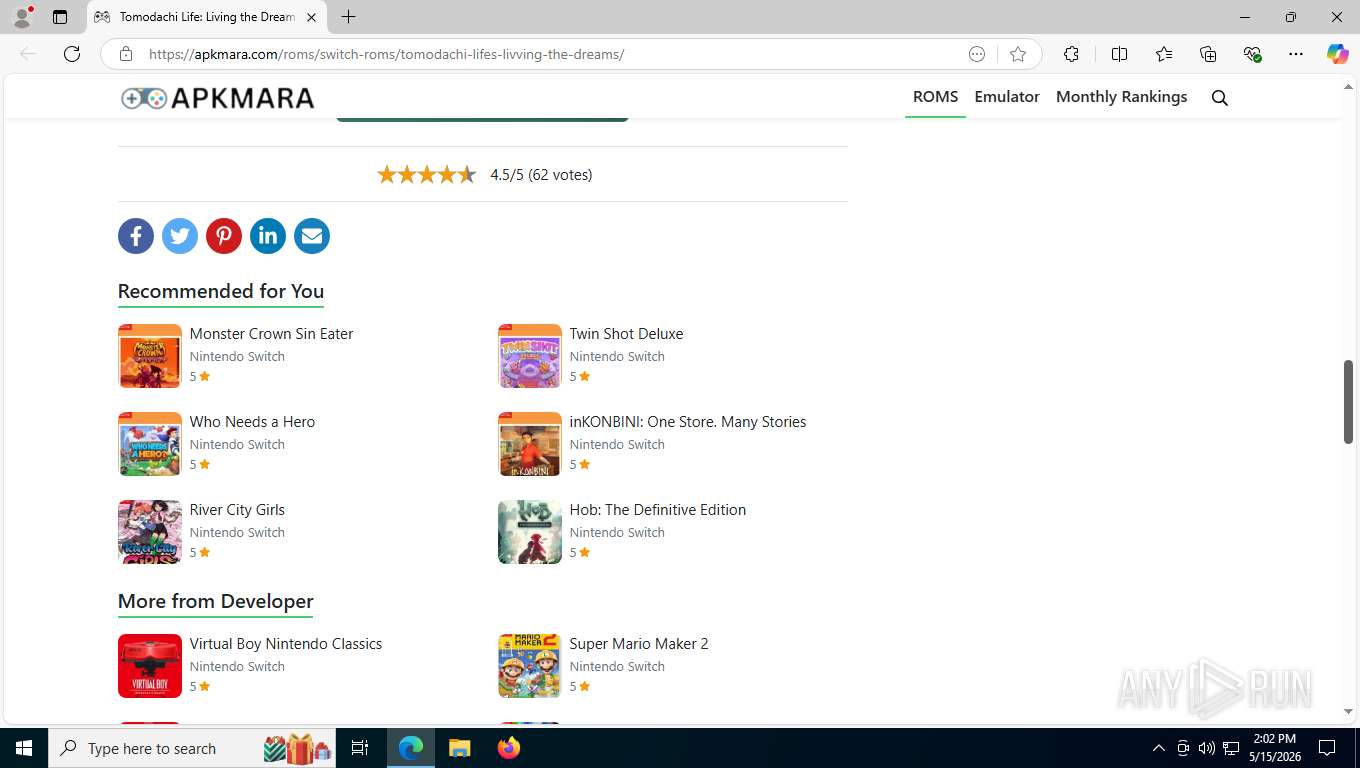This screenshot has width=1360, height=768.
Task: Click Who Needs a Hero thumbnail
Action: 150,444
